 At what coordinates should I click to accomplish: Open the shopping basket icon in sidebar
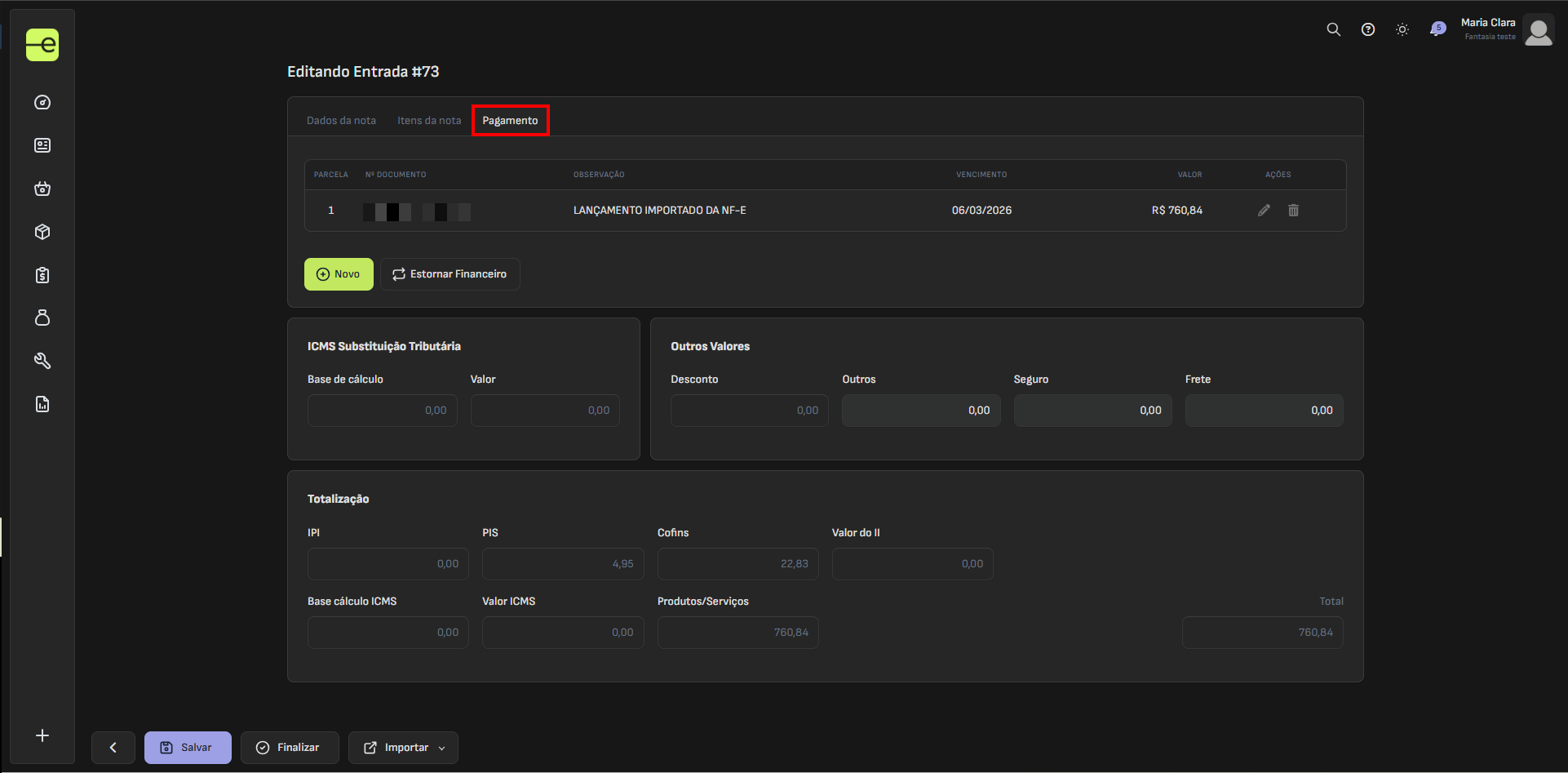coord(42,189)
